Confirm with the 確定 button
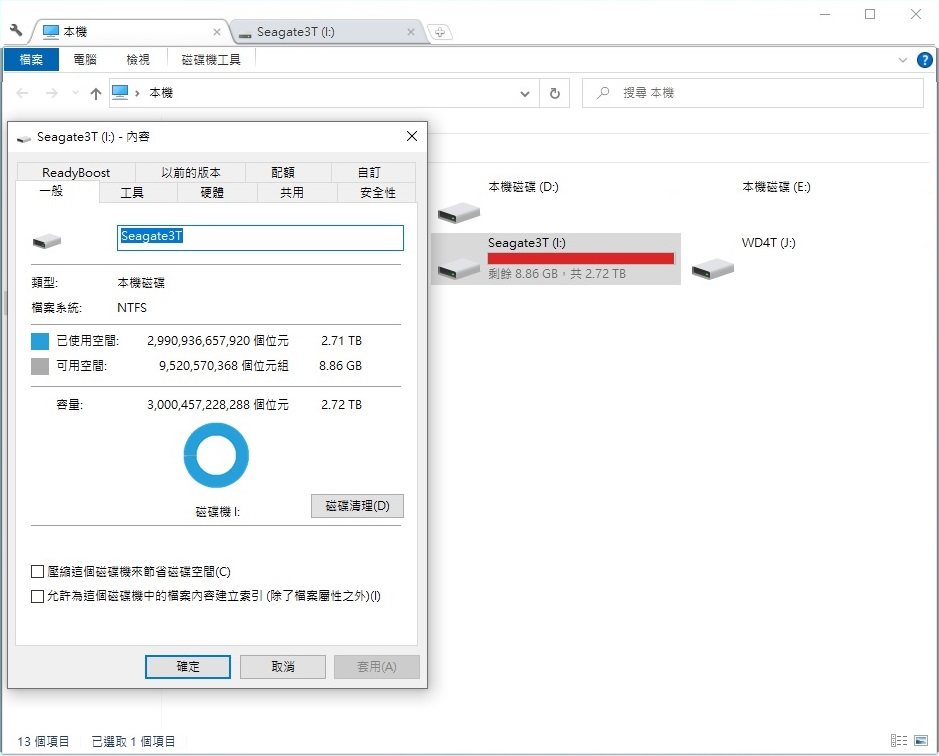Image resolution: width=939 pixels, height=756 pixels. pos(187,667)
